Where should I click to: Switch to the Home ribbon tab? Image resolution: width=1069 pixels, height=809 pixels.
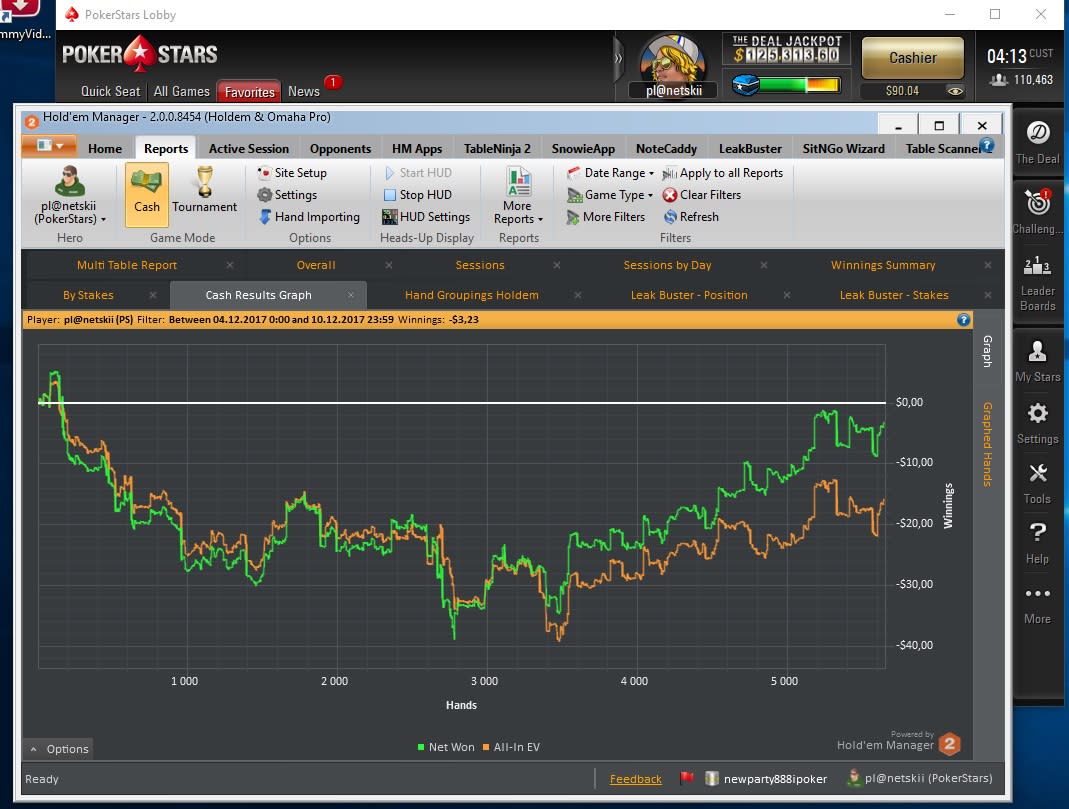(105, 149)
